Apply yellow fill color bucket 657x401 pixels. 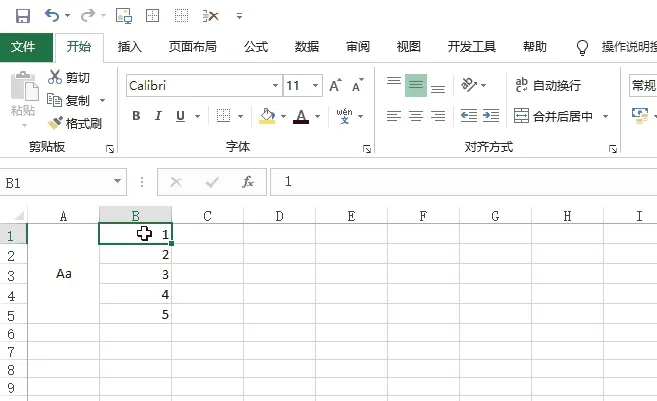(x=267, y=116)
